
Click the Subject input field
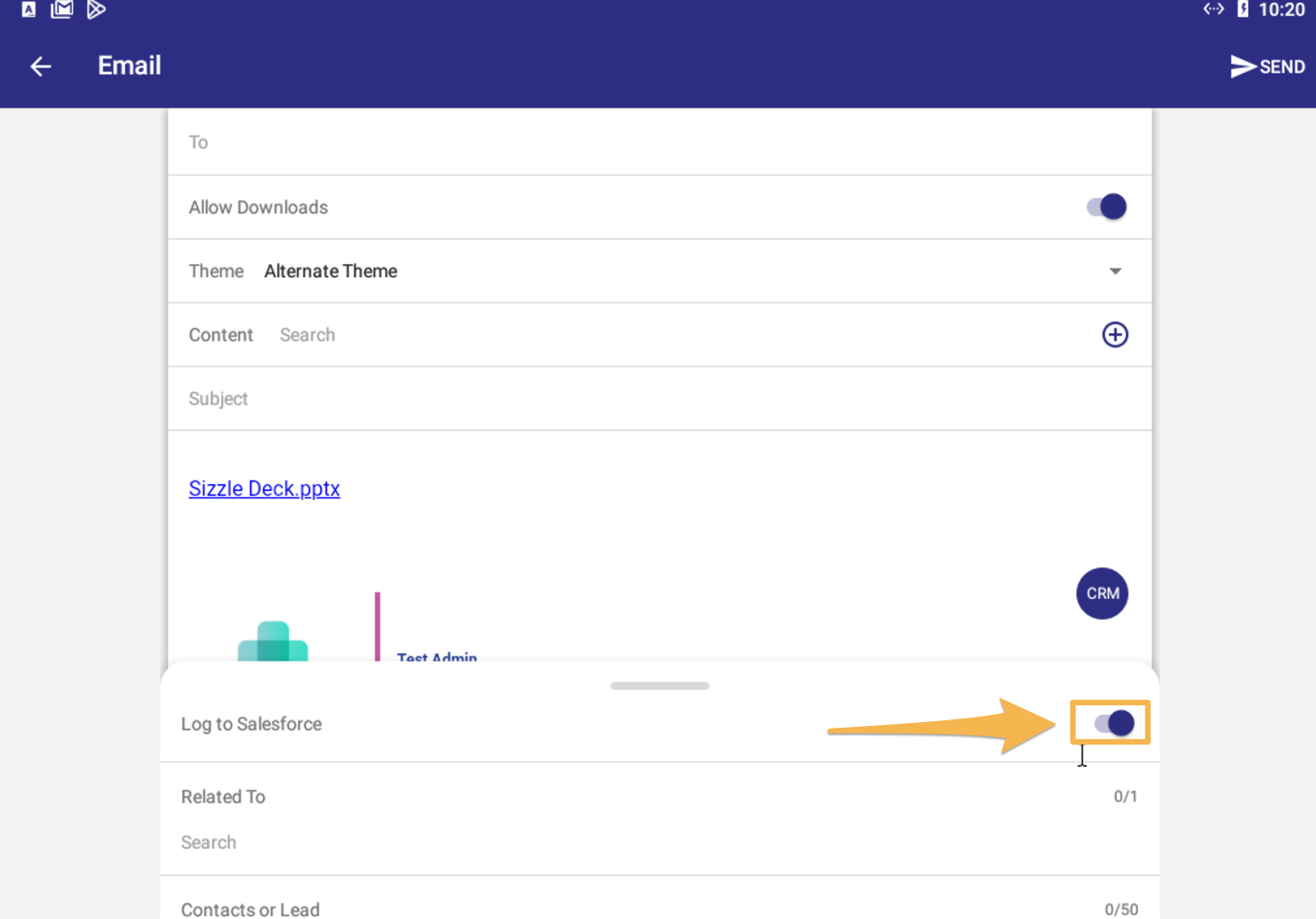pyautogui.click(x=653, y=399)
